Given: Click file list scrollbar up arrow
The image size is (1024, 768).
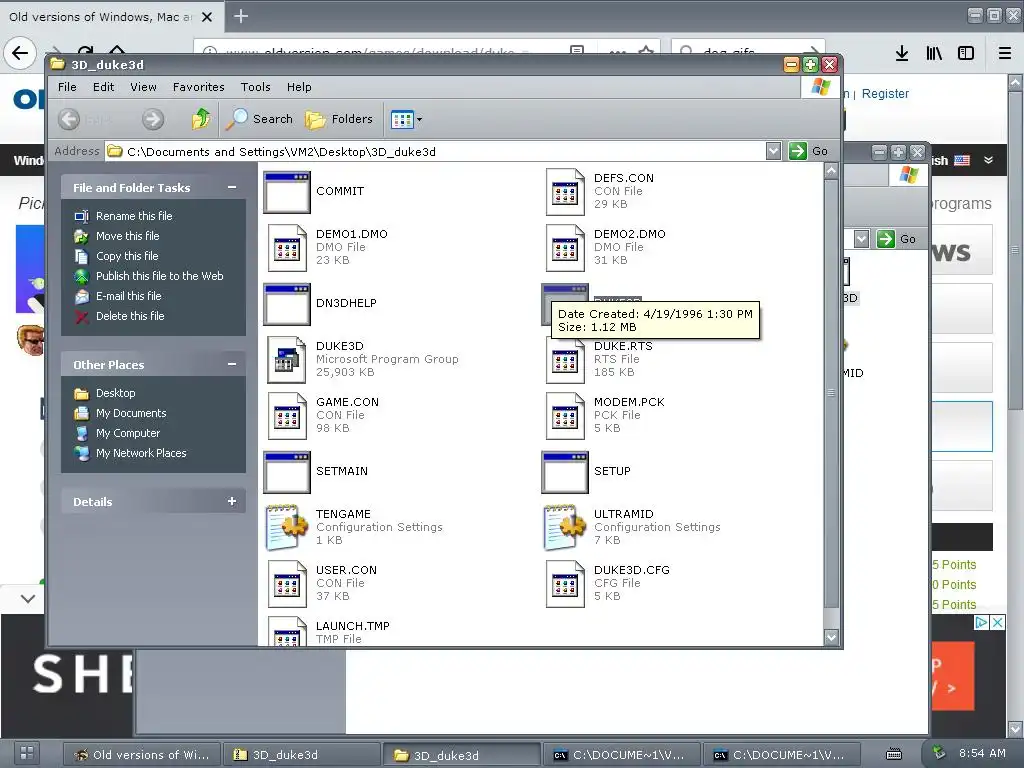Looking at the screenshot, I should click(x=831, y=171).
